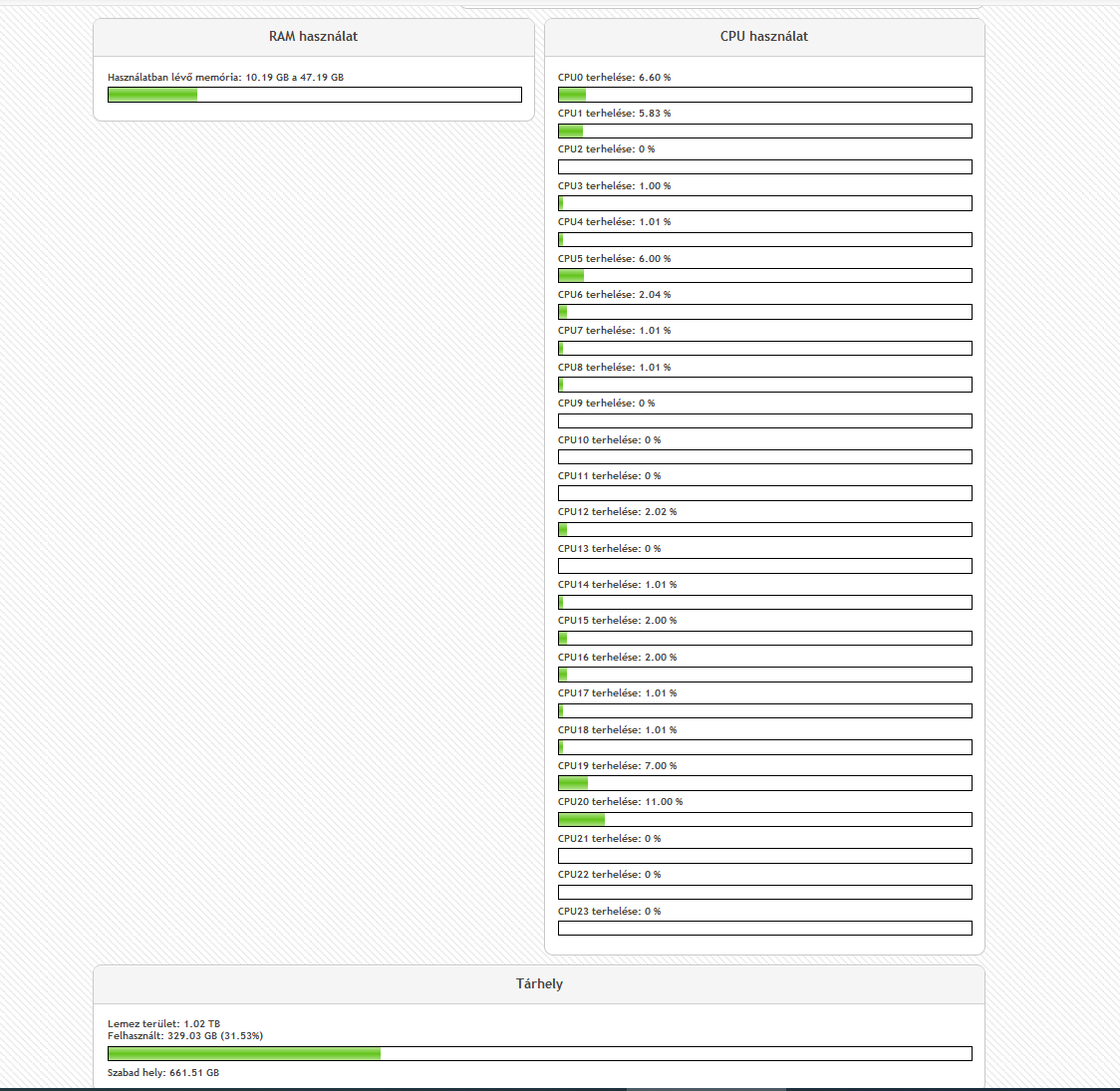The image size is (1120, 1091).
Task: Click the CPU16 terhelése: 2.00 % label
Action: coord(617,657)
